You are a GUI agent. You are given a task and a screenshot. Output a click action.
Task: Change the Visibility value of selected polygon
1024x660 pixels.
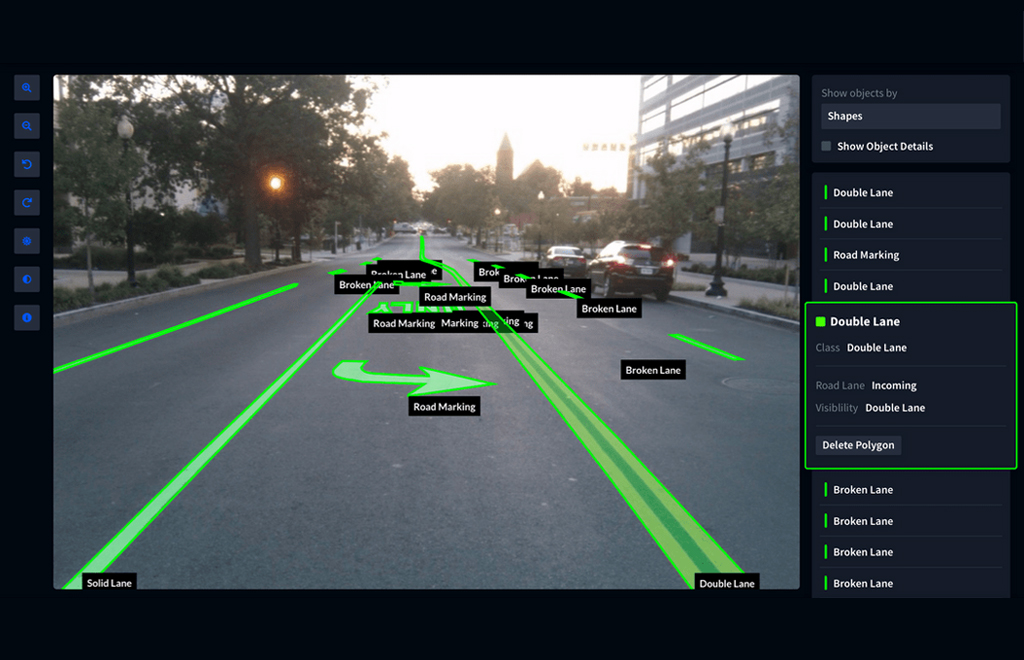tap(895, 408)
